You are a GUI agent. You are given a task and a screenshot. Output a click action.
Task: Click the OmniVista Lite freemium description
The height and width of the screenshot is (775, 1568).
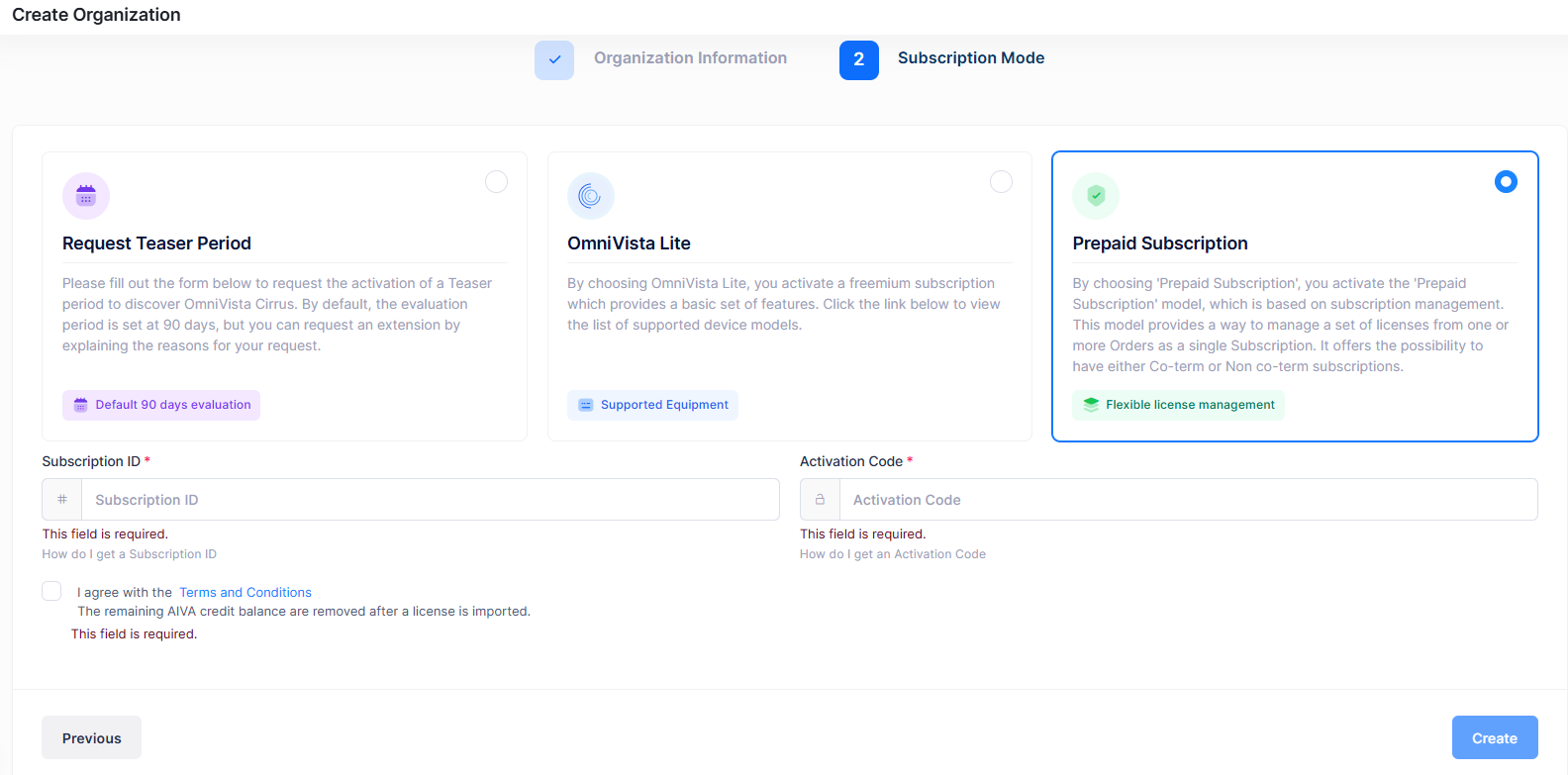coord(784,304)
